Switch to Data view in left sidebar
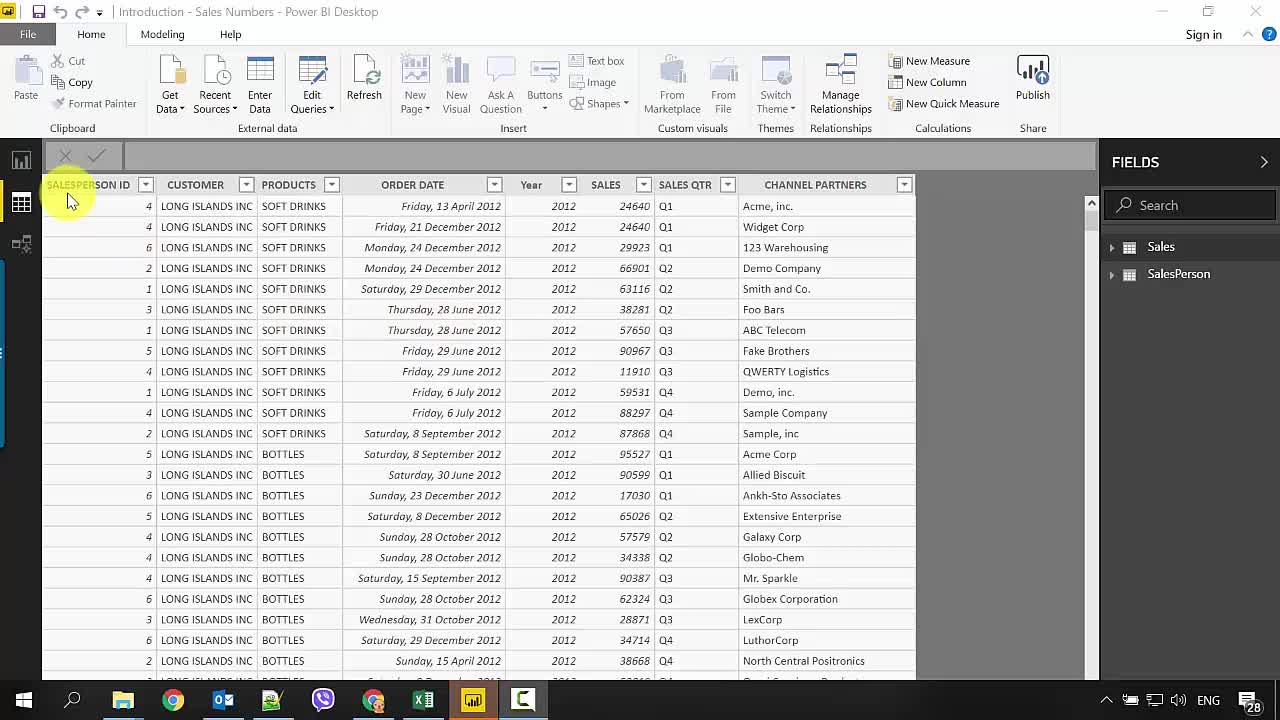The image size is (1280, 720). point(21,203)
